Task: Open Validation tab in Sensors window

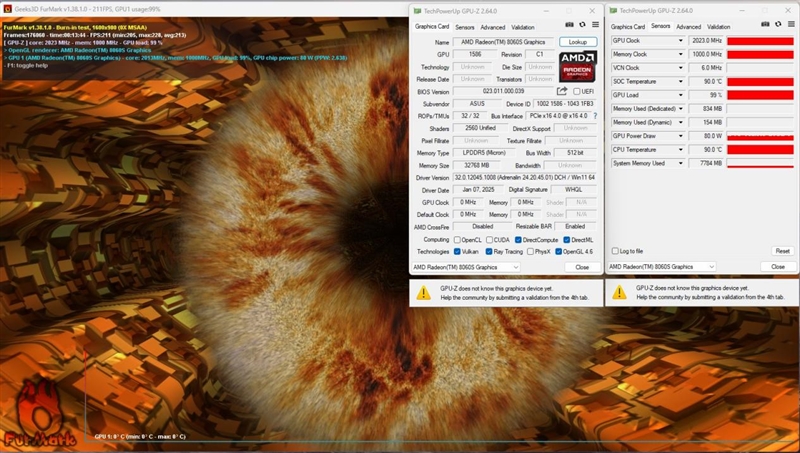Action: (719, 27)
